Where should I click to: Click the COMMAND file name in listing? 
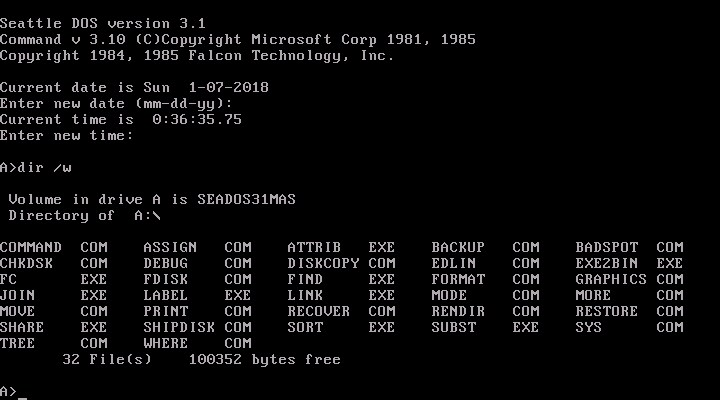pos(31,247)
